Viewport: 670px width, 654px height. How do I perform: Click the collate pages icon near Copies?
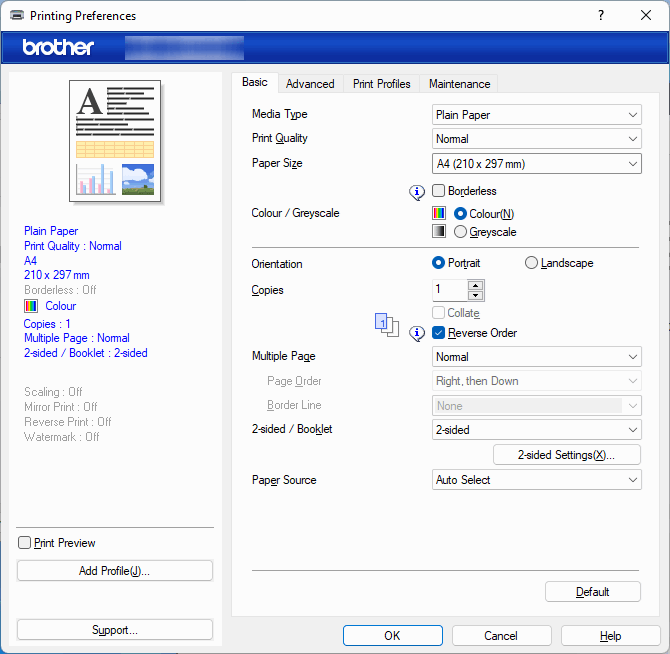point(386,324)
